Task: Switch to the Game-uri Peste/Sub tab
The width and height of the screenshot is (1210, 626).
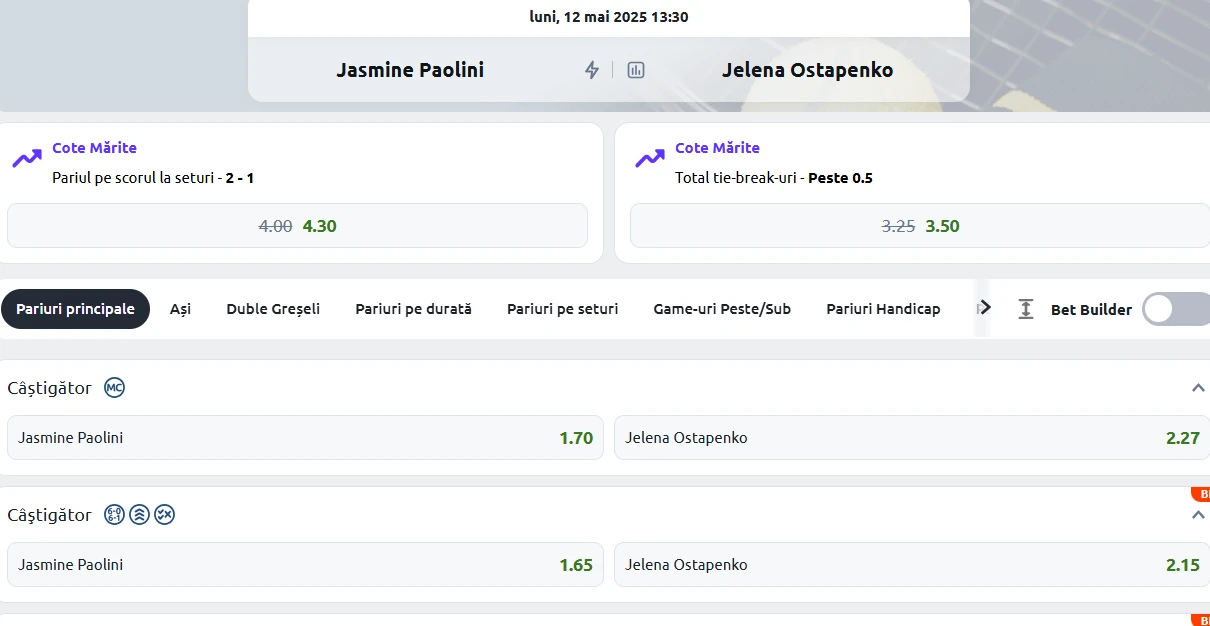Action: click(x=722, y=309)
